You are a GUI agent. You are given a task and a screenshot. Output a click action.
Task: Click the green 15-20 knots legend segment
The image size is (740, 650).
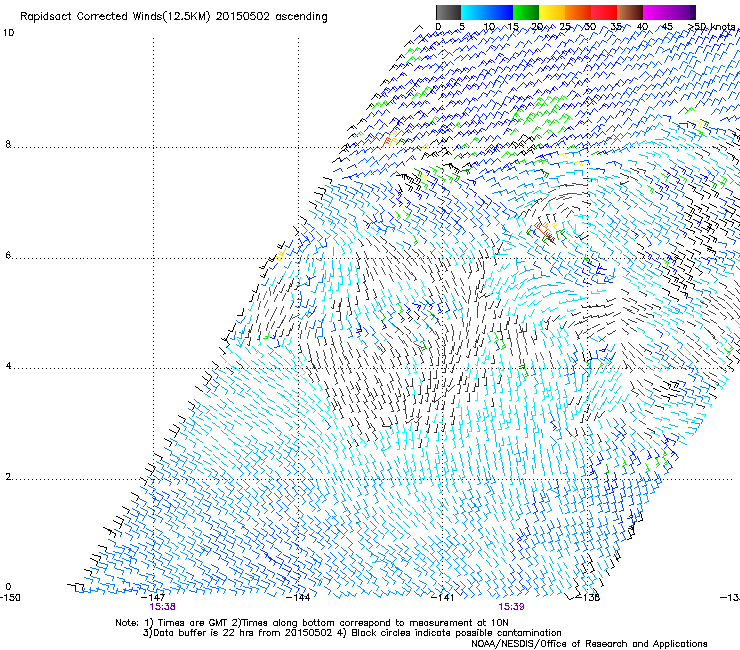[526, 12]
